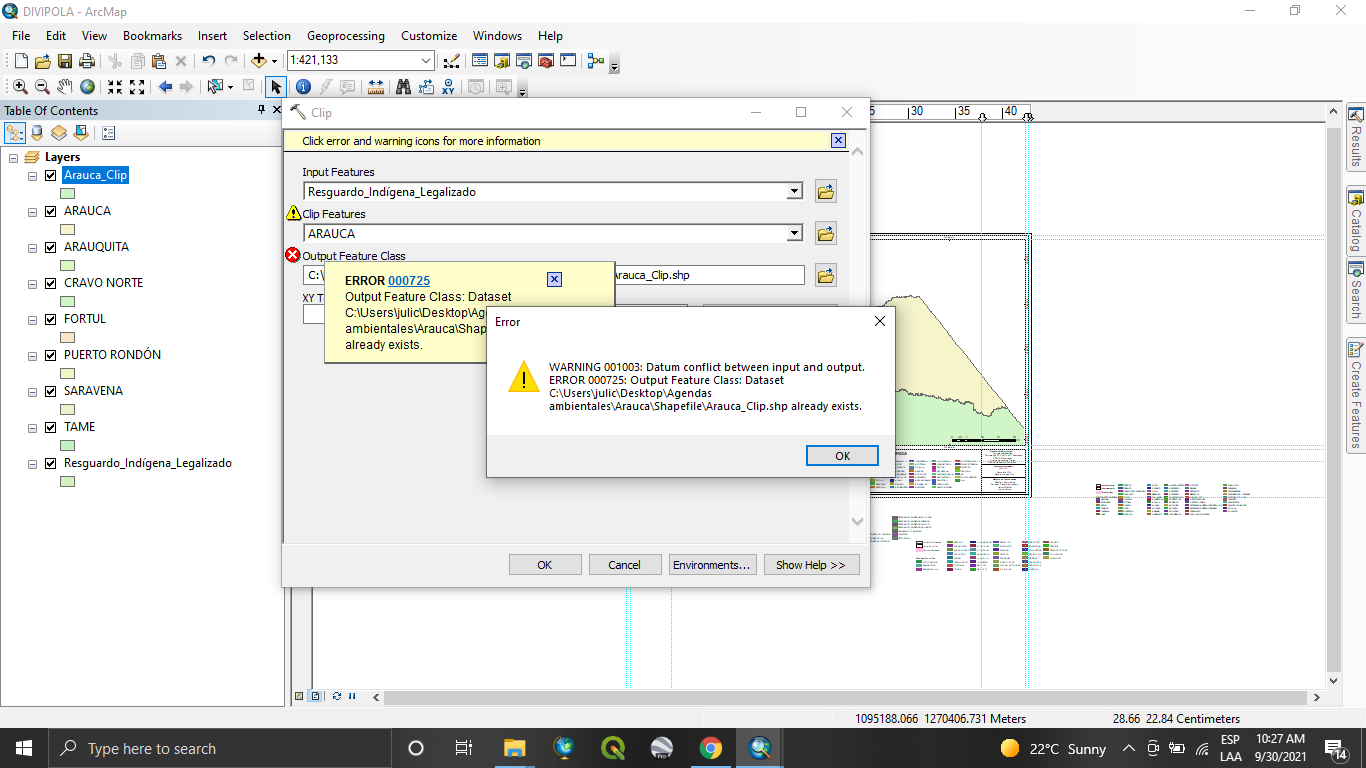Select the Pan hand tool
The height and width of the screenshot is (768, 1366).
(65, 87)
